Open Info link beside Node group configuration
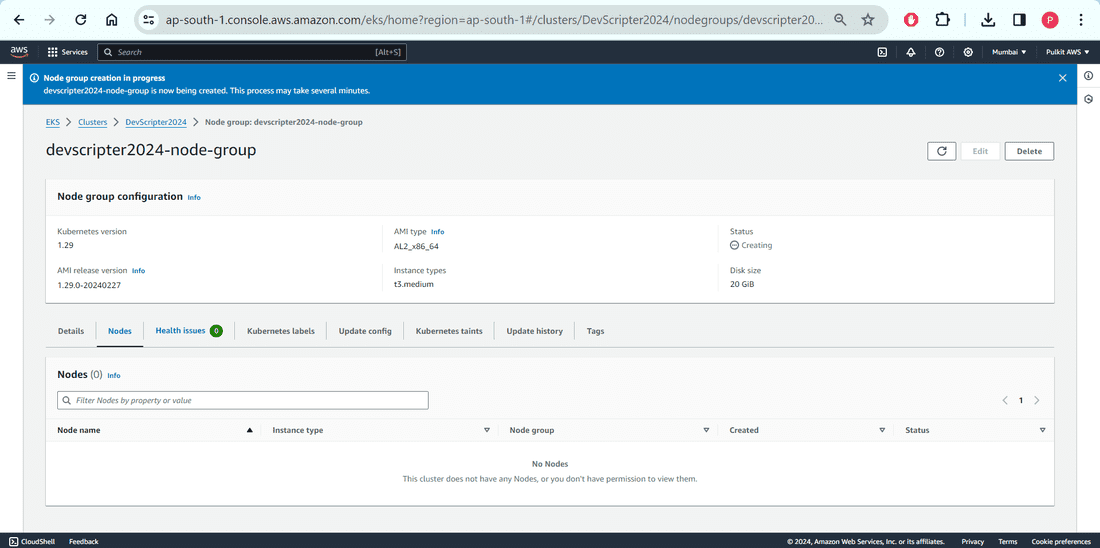The image size is (1100, 548). pyautogui.click(x=194, y=198)
